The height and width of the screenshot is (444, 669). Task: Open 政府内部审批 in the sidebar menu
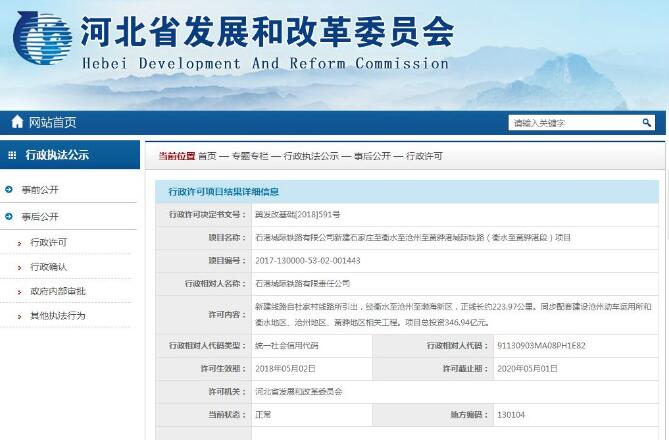(x=57, y=292)
